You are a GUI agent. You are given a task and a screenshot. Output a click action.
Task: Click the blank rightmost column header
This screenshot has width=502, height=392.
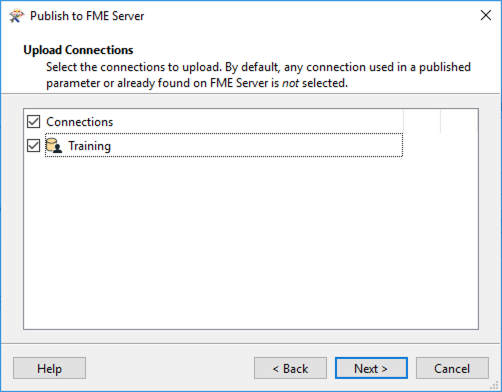[459, 121]
